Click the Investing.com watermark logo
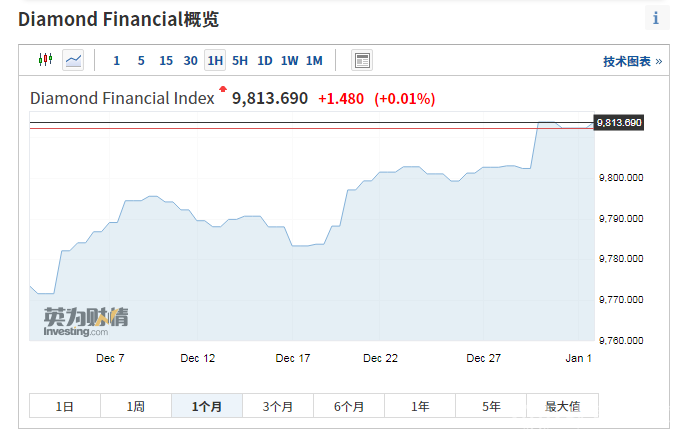 tap(85, 321)
